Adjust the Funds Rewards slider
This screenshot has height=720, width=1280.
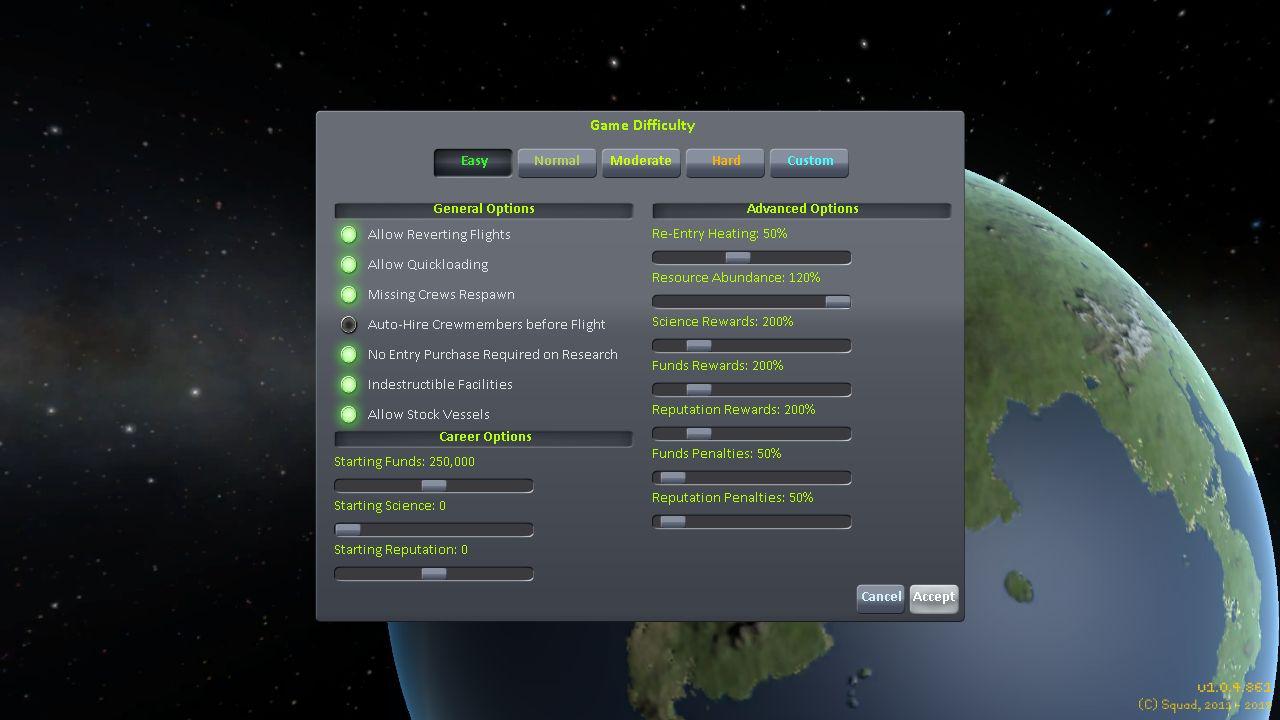752,389
